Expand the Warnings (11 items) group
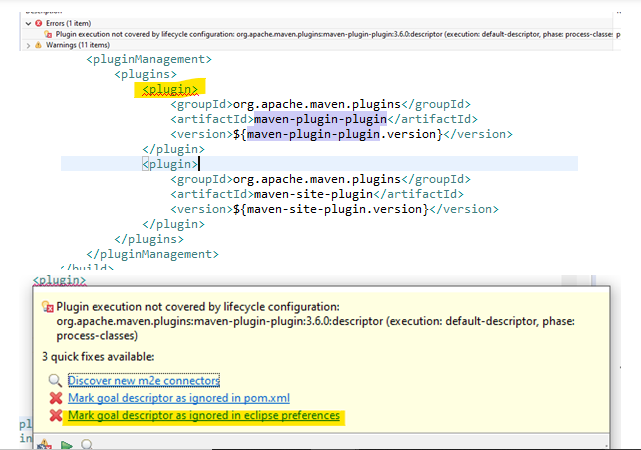This screenshot has width=641, height=450. point(28,45)
